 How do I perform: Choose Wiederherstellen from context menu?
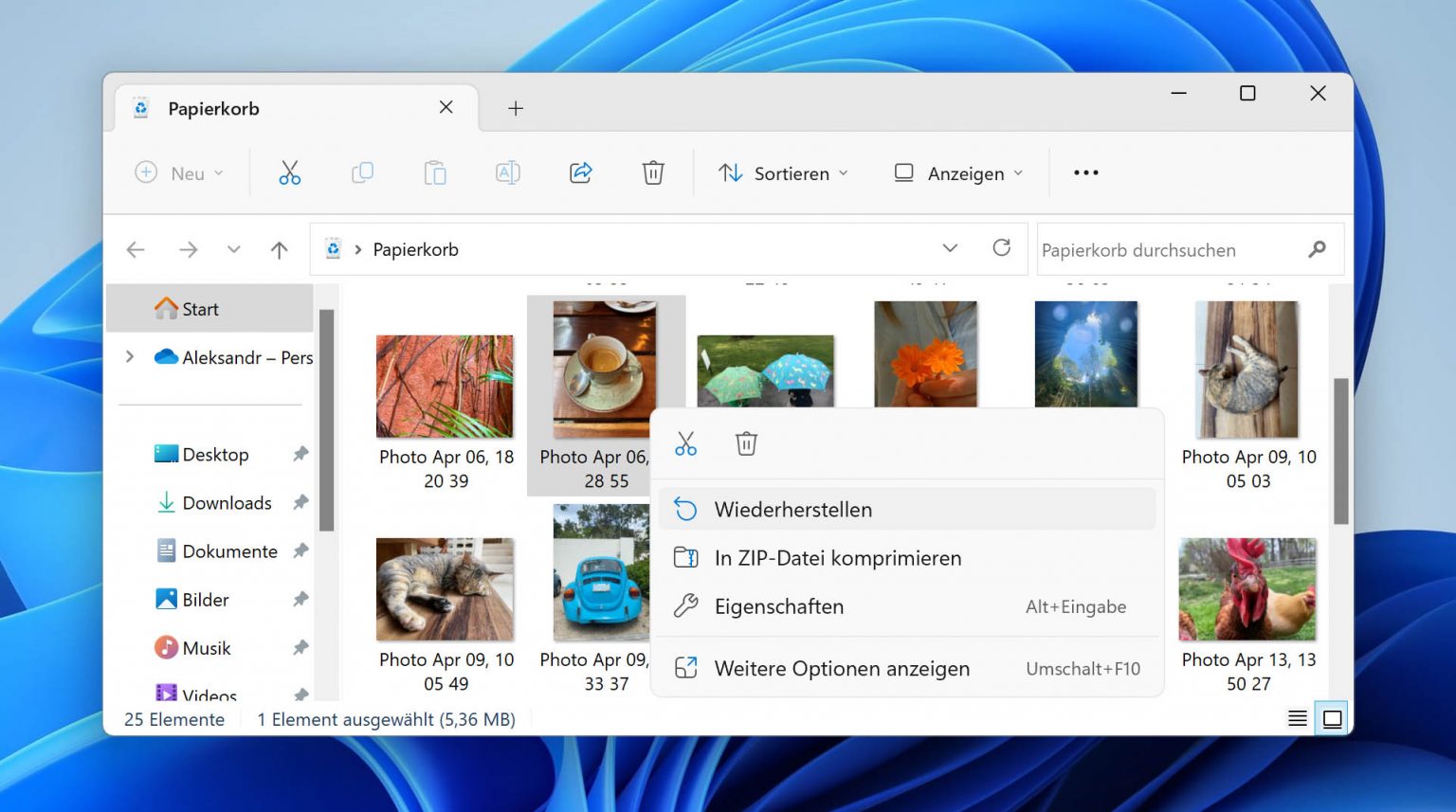click(x=792, y=510)
